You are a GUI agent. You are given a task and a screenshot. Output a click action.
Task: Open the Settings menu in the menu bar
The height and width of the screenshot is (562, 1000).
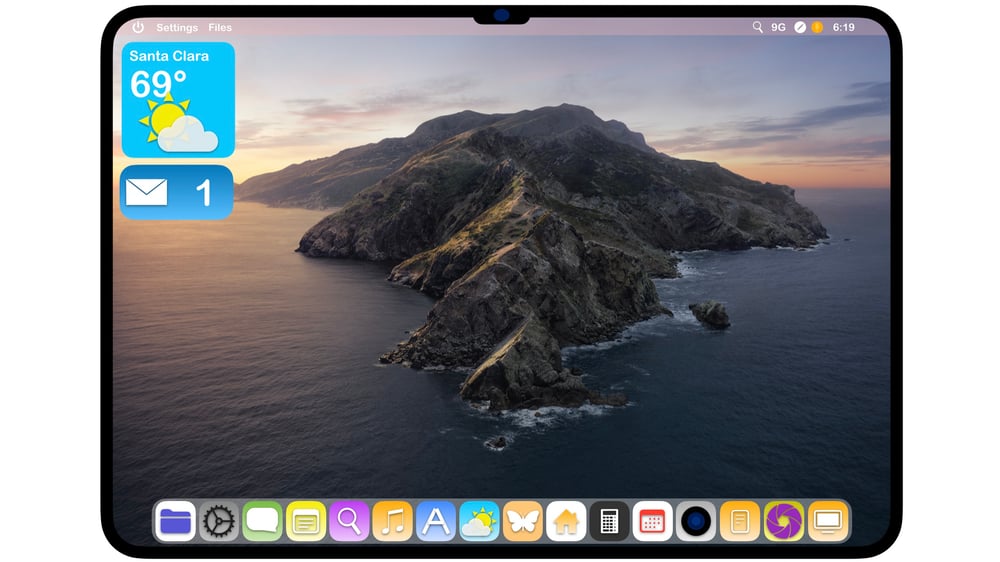pos(177,27)
